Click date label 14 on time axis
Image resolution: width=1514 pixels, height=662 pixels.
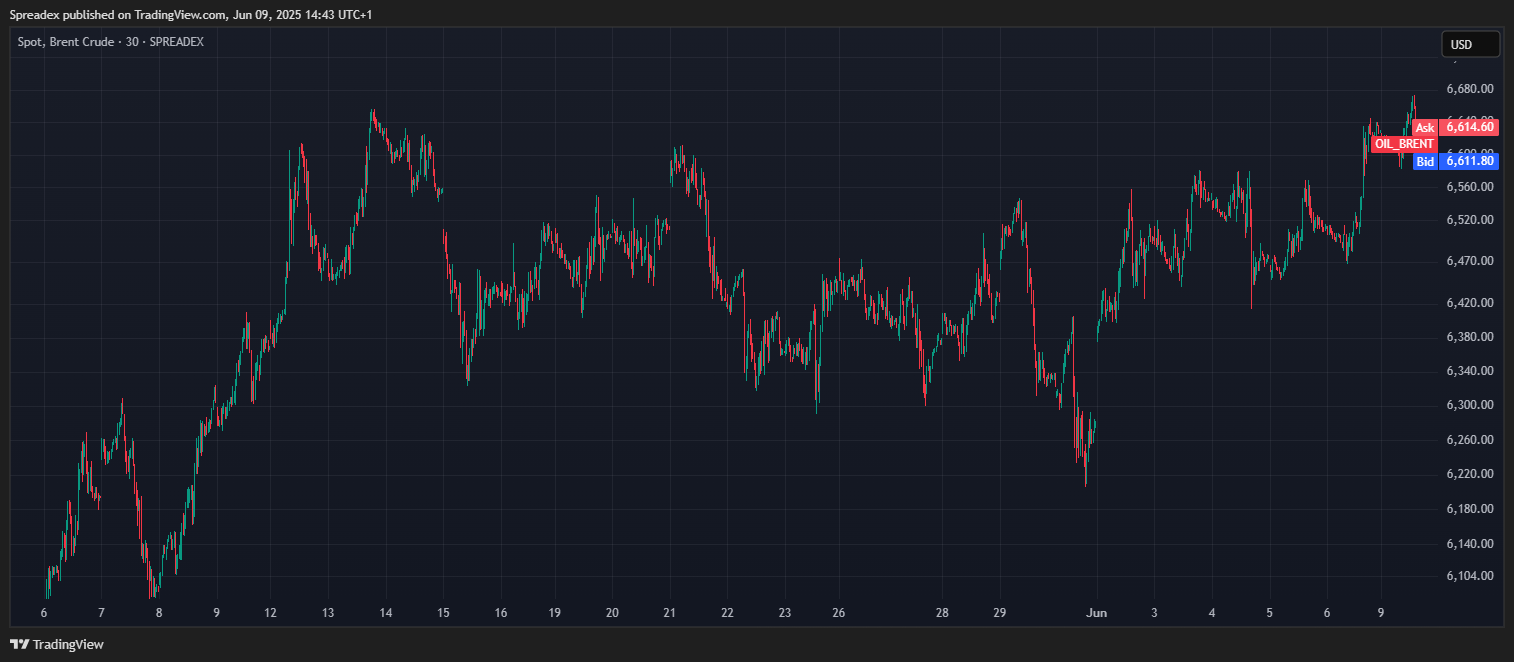click(x=386, y=613)
